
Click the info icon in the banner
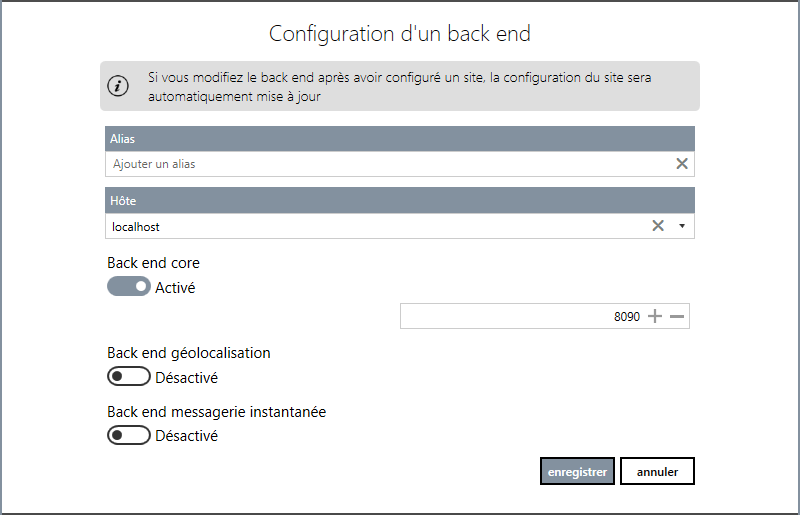click(118, 85)
